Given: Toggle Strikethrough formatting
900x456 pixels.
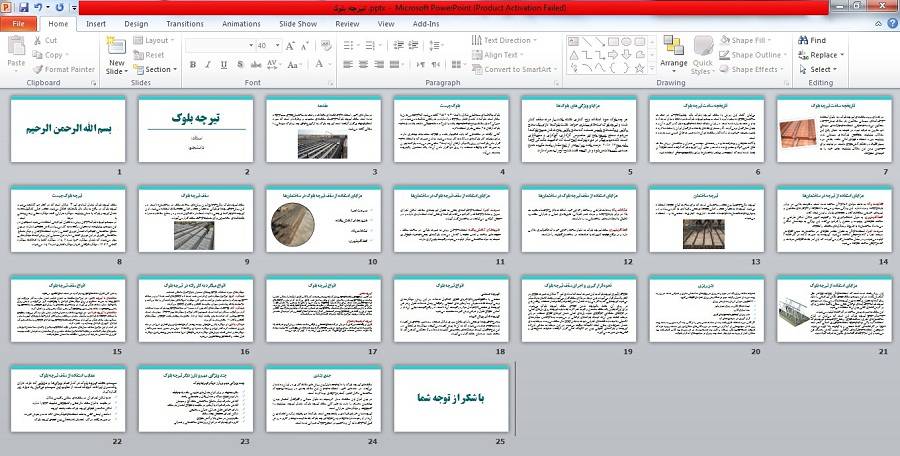Looking at the screenshot, I should 256,64.
